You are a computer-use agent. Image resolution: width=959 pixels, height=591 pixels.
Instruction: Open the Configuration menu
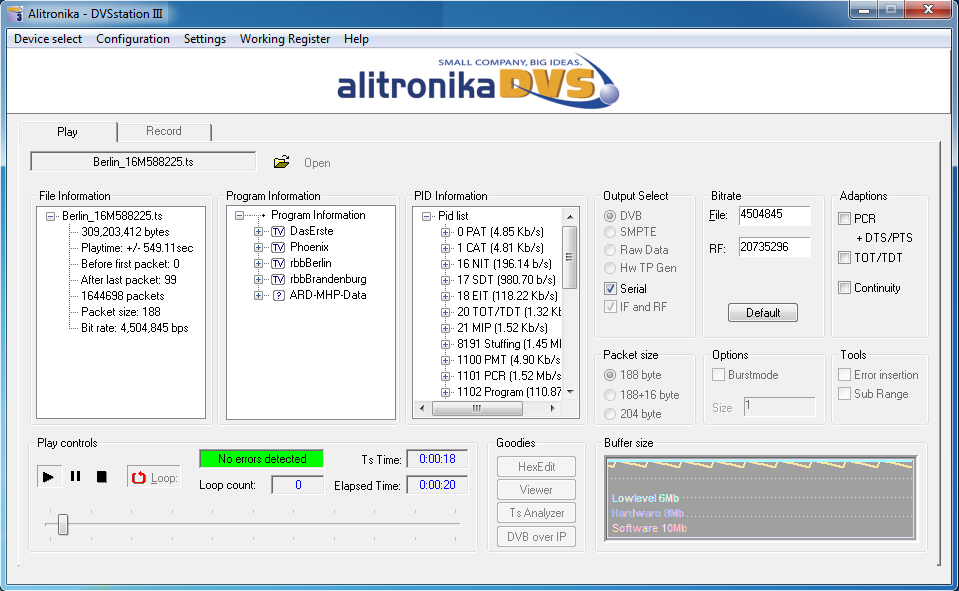click(133, 39)
